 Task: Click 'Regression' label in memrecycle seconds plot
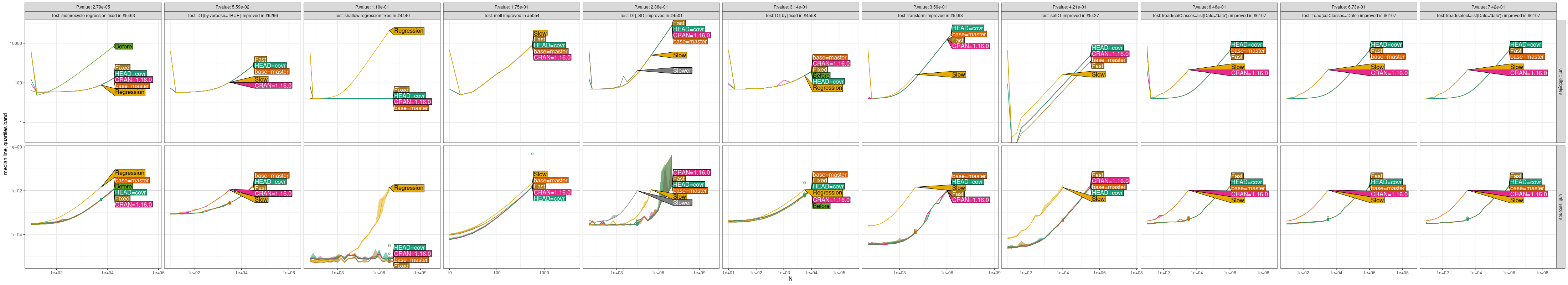click(x=130, y=173)
